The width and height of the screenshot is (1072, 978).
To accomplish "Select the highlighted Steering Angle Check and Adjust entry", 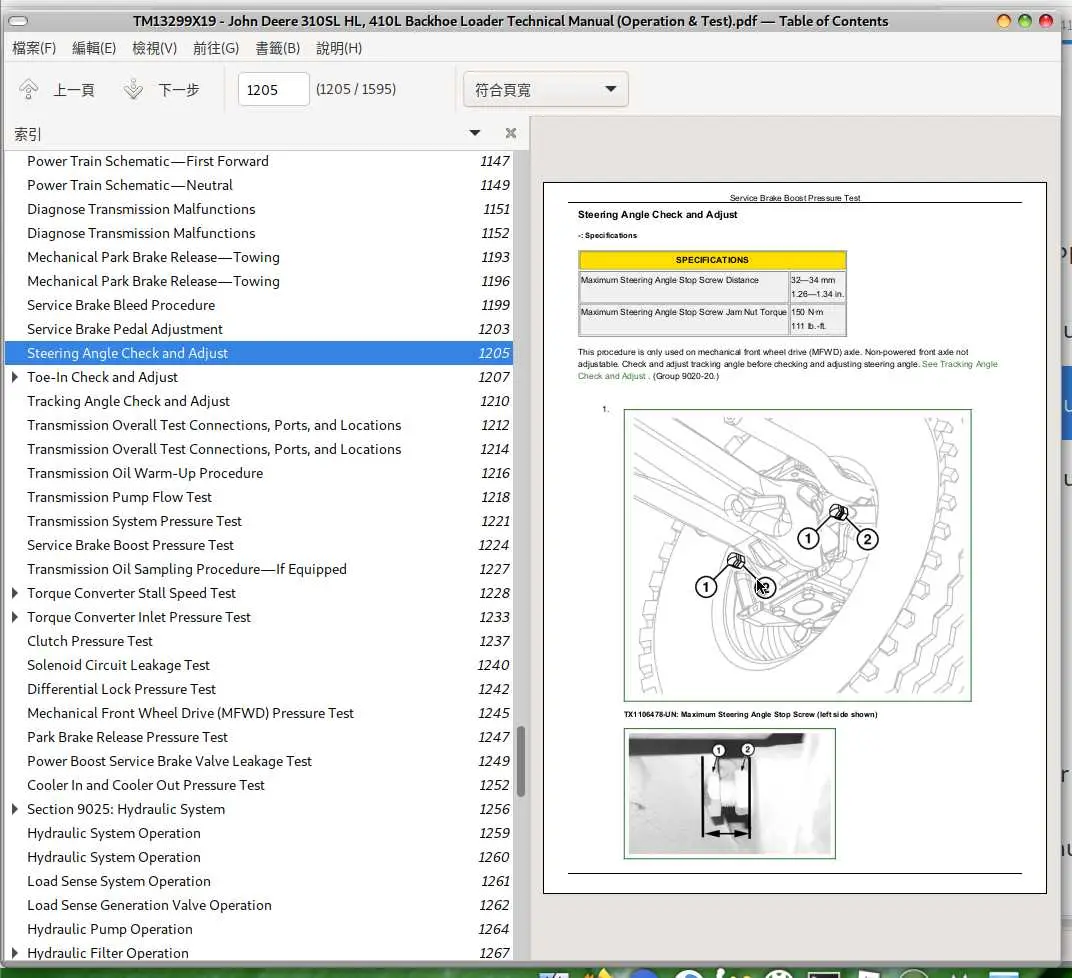I will [258, 353].
